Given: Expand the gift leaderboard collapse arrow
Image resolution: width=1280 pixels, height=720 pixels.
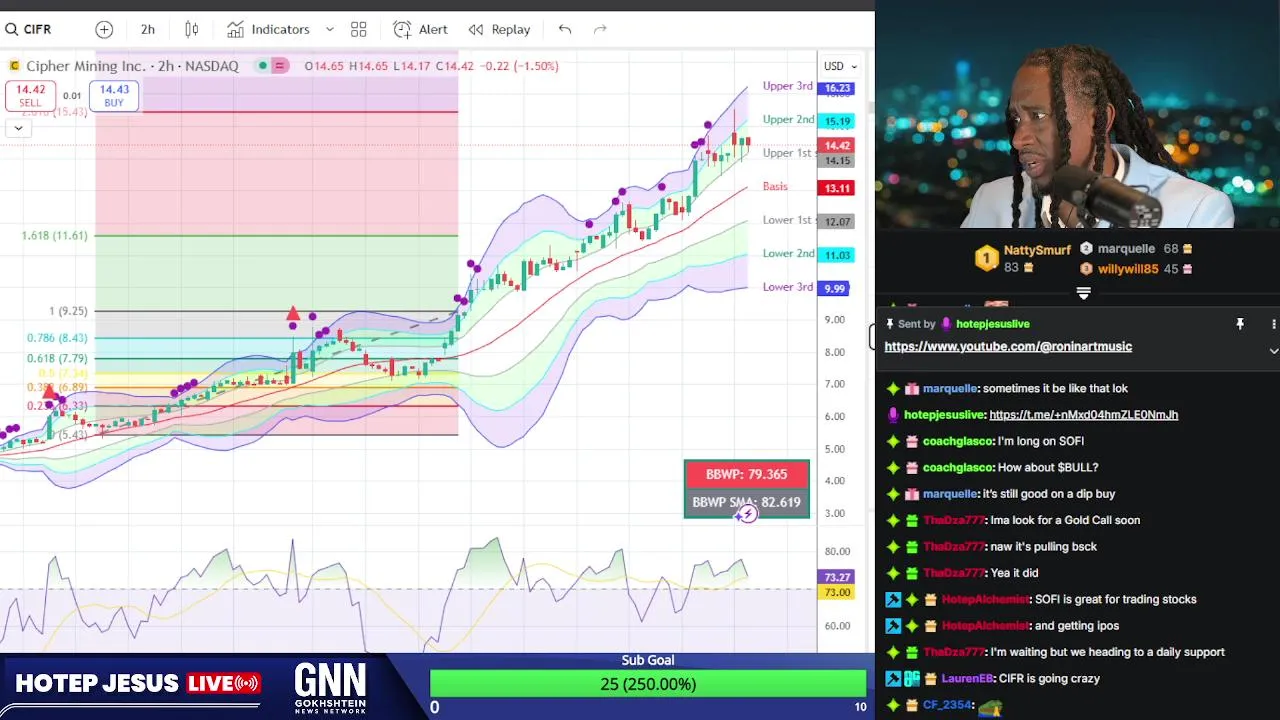Looking at the screenshot, I should pyautogui.click(x=1083, y=293).
